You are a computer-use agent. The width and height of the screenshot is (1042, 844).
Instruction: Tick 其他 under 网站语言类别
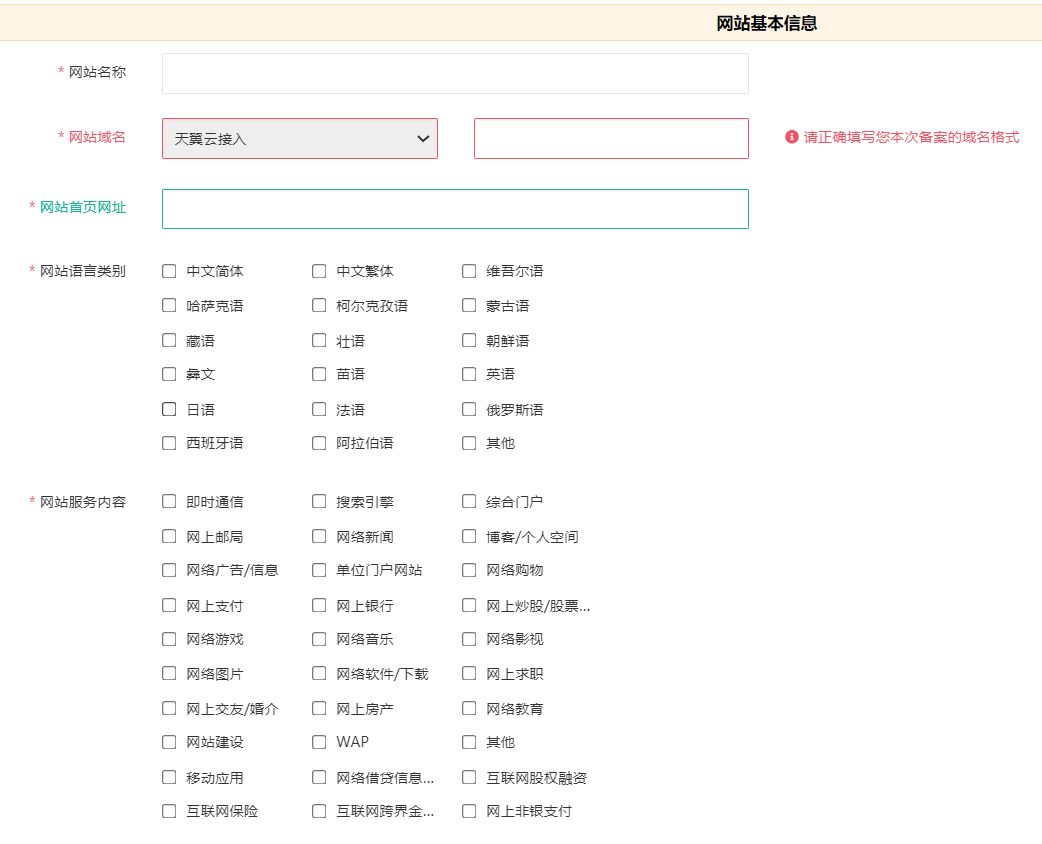(469, 443)
